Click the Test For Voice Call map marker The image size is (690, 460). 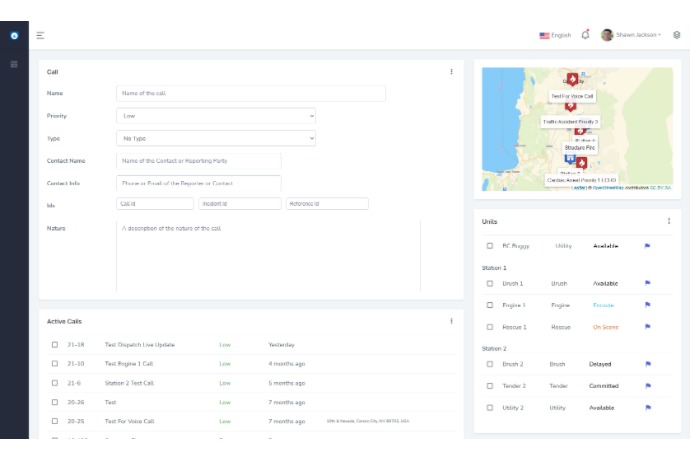point(572,80)
